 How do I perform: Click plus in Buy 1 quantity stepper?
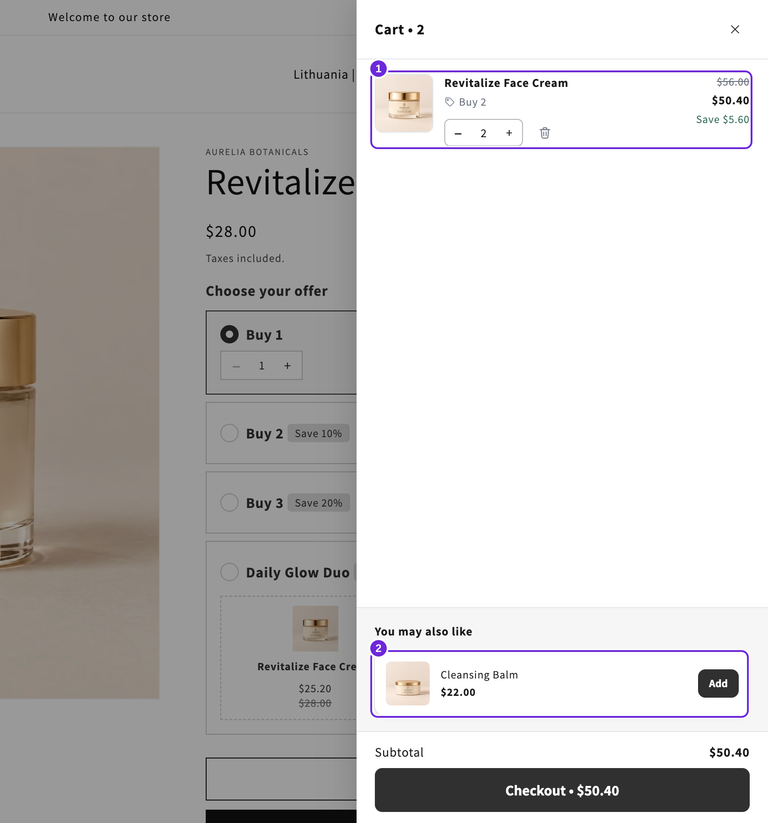(287, 366)
